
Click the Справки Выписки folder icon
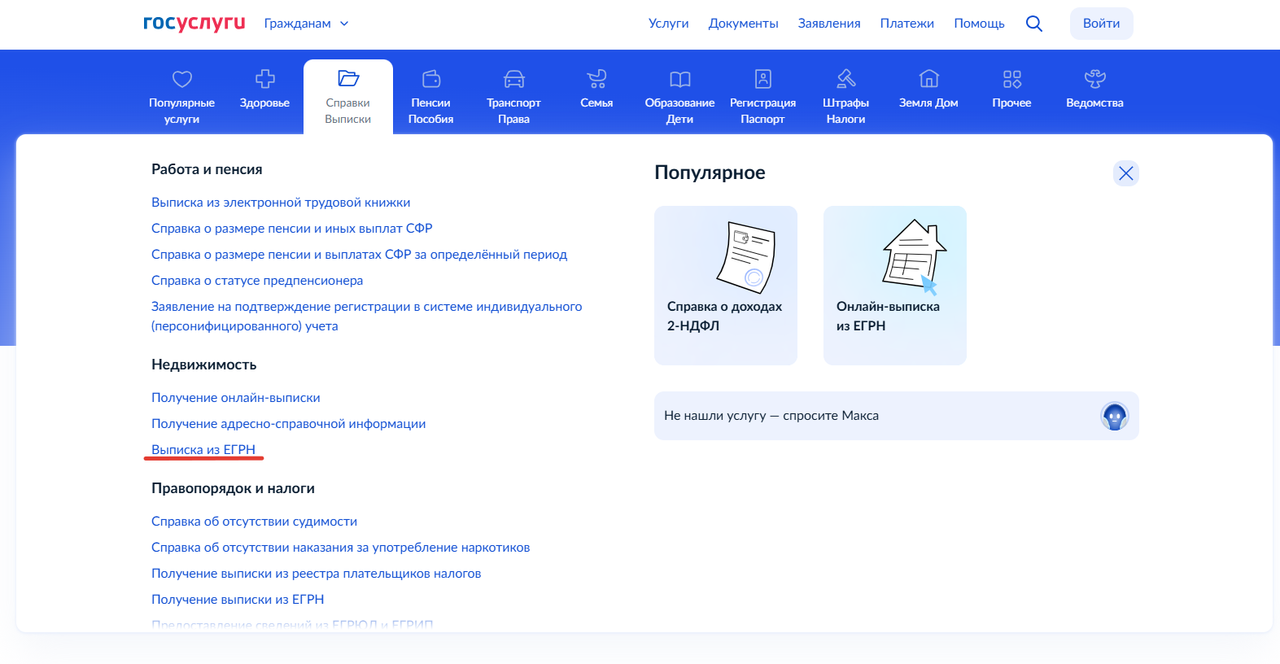(348, 79)
